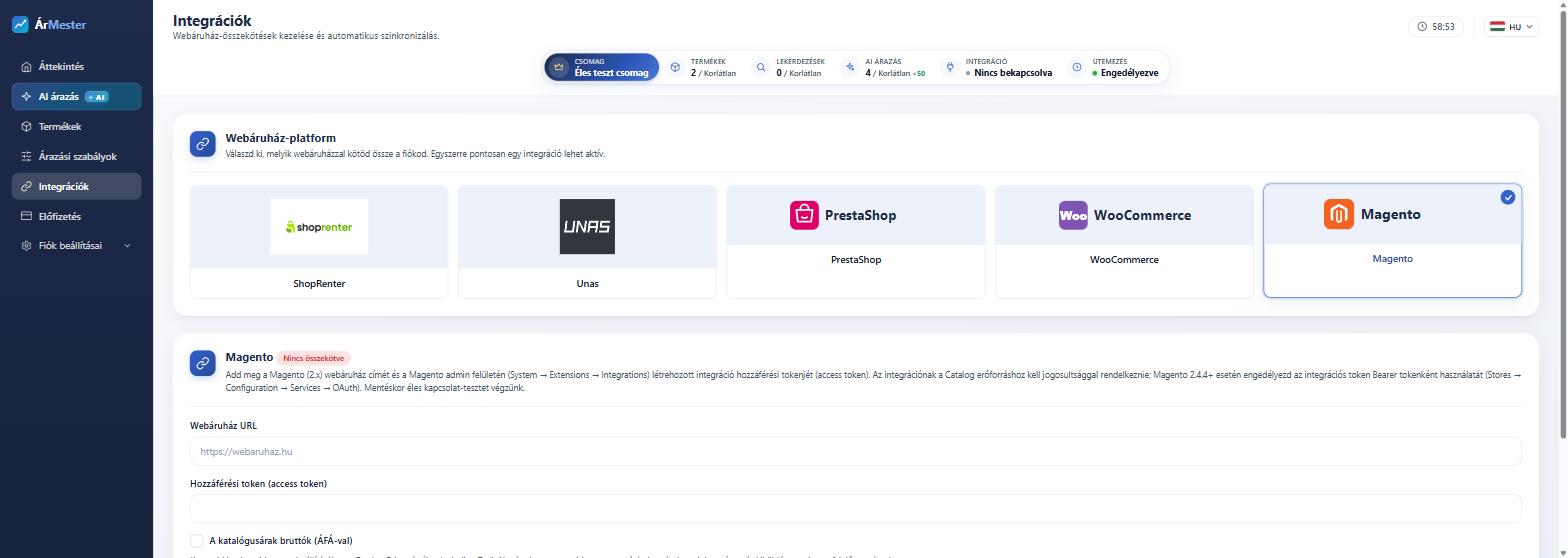This screenshot has width=1568, height=558.
Task: Click the Termékek box icon
Action: [26, 127]
